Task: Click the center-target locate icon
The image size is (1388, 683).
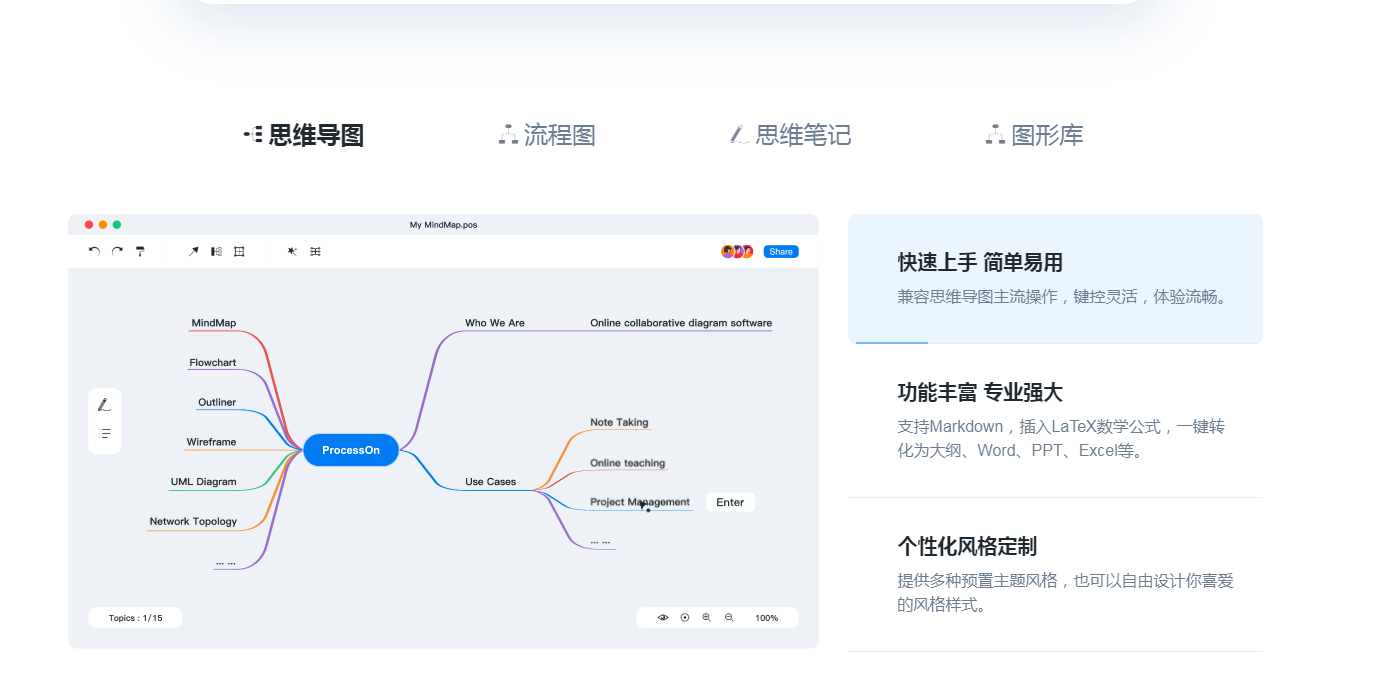Action: pos(685,618)
